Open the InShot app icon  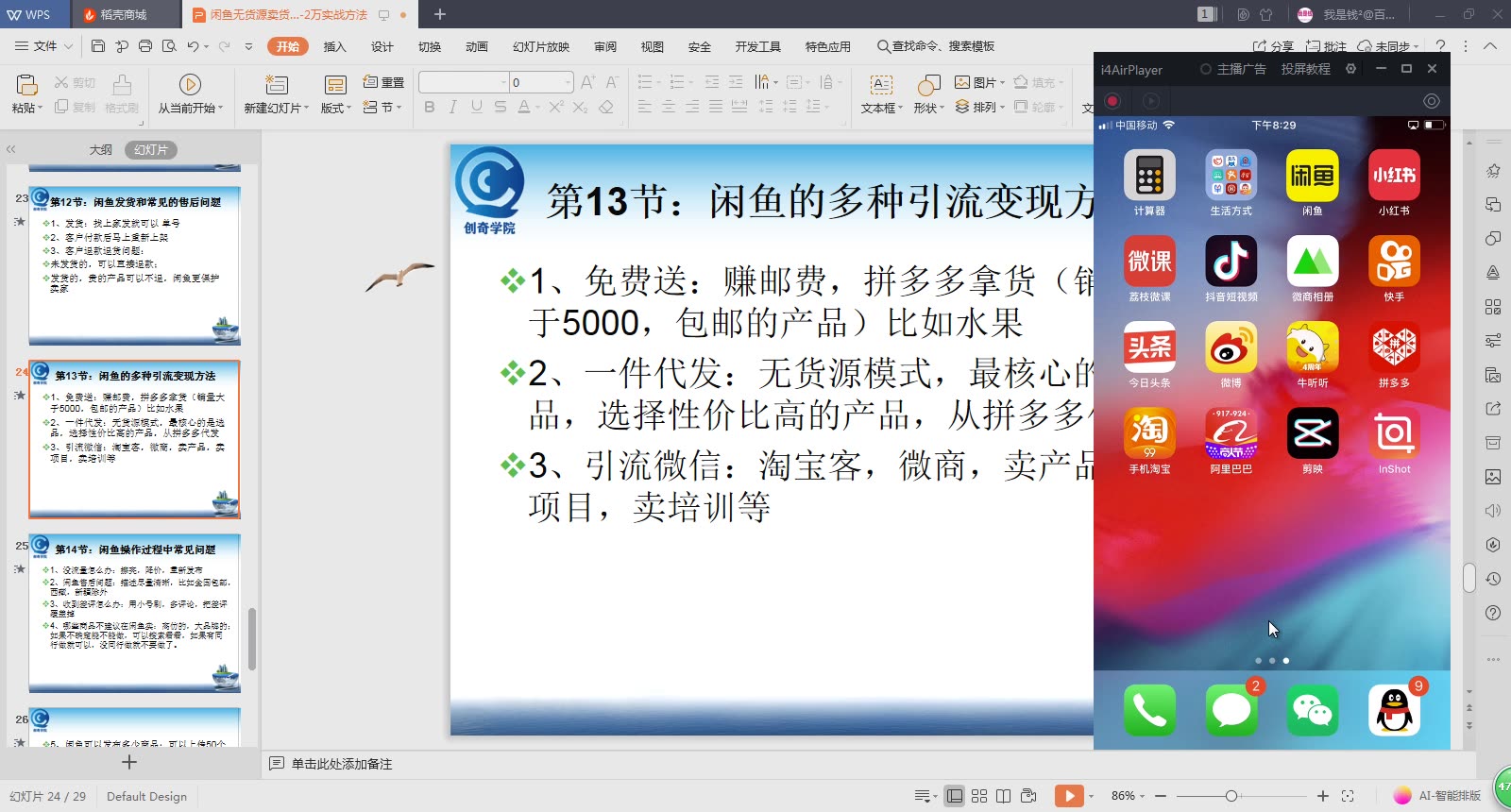point(1394,433)
